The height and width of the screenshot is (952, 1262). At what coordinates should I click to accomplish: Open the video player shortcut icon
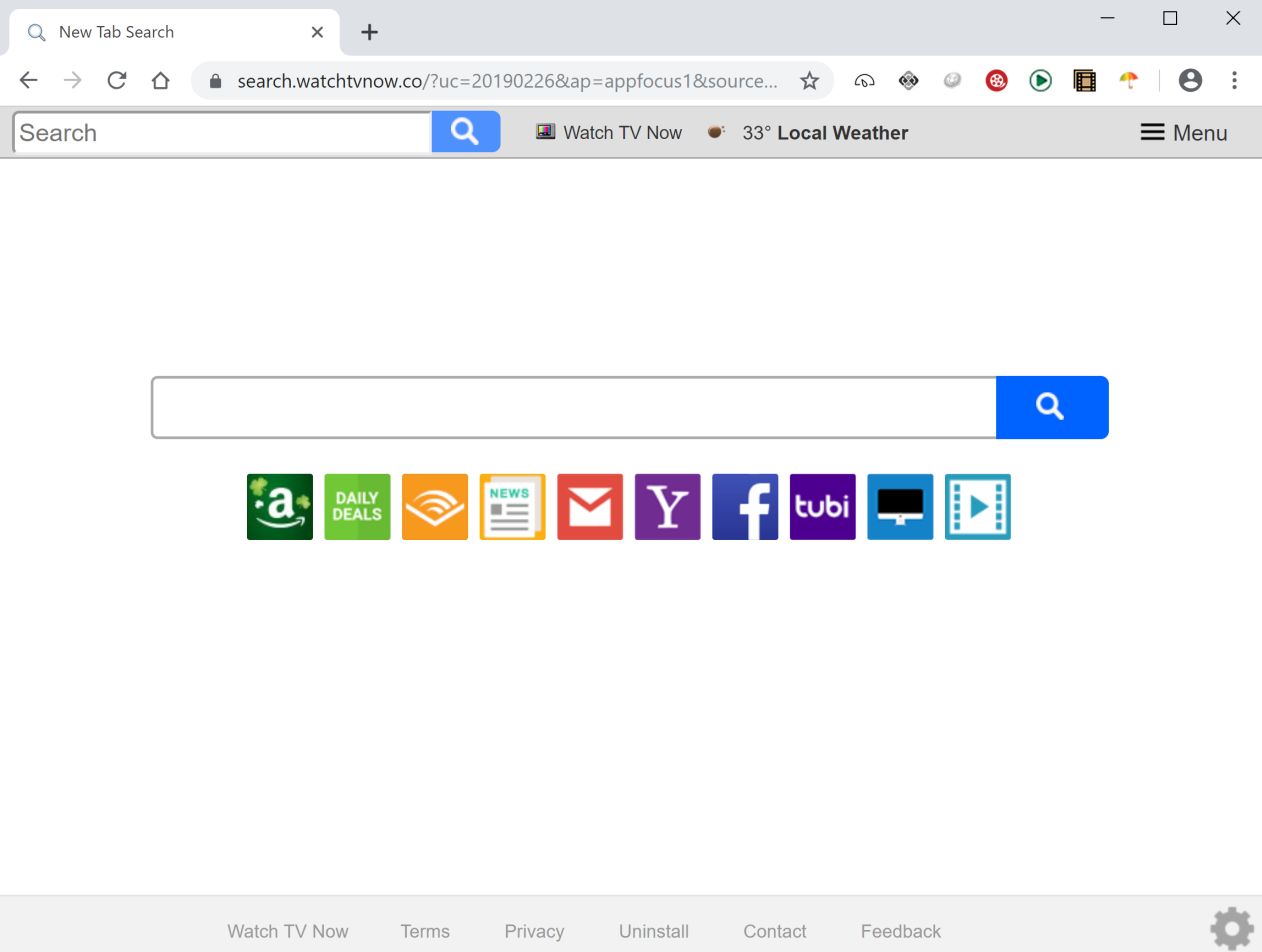coord(977,506)
